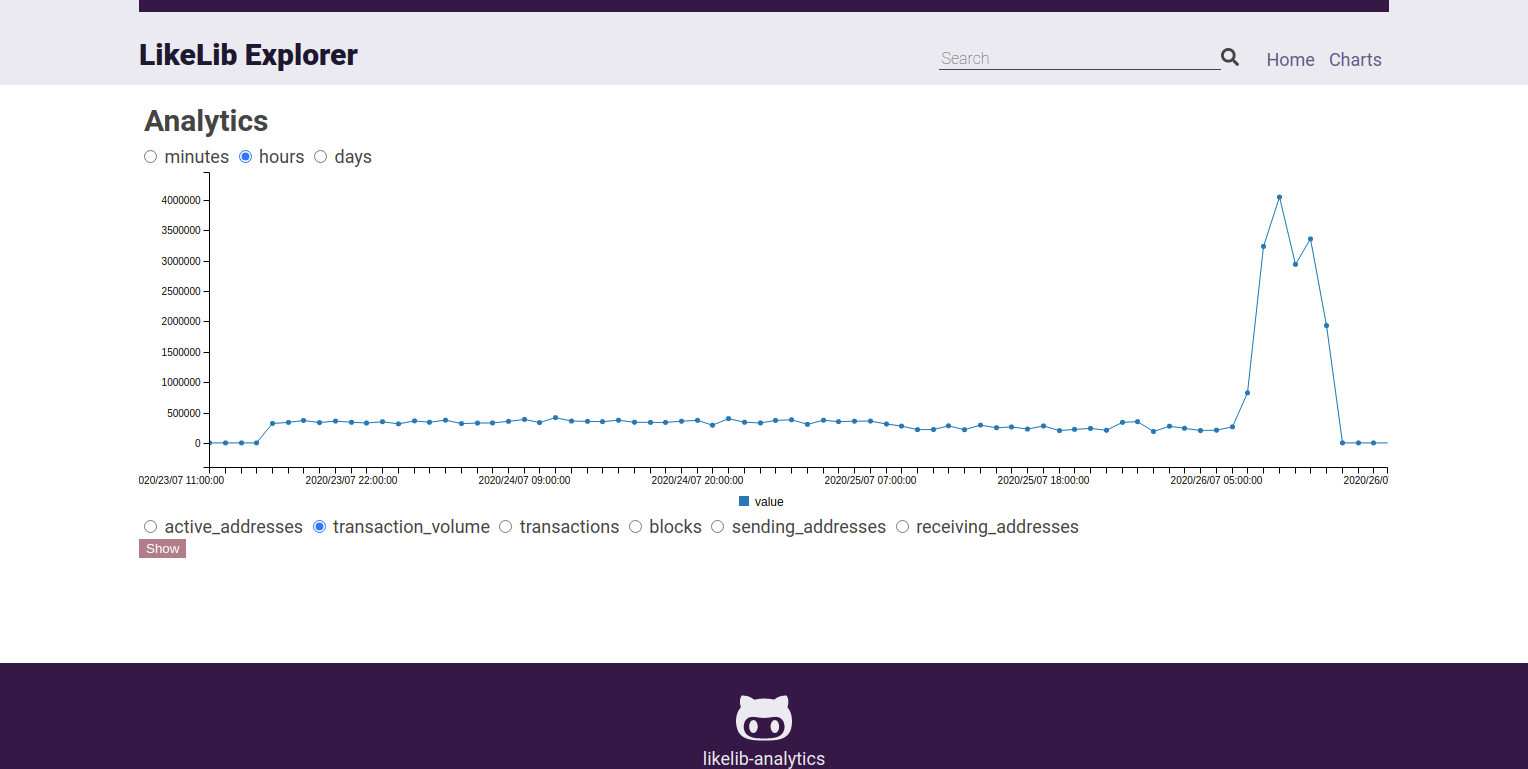Click the 500000 y-axis label
The height and width of the screenshot is (769, 1528).
[x=184, y=413]
